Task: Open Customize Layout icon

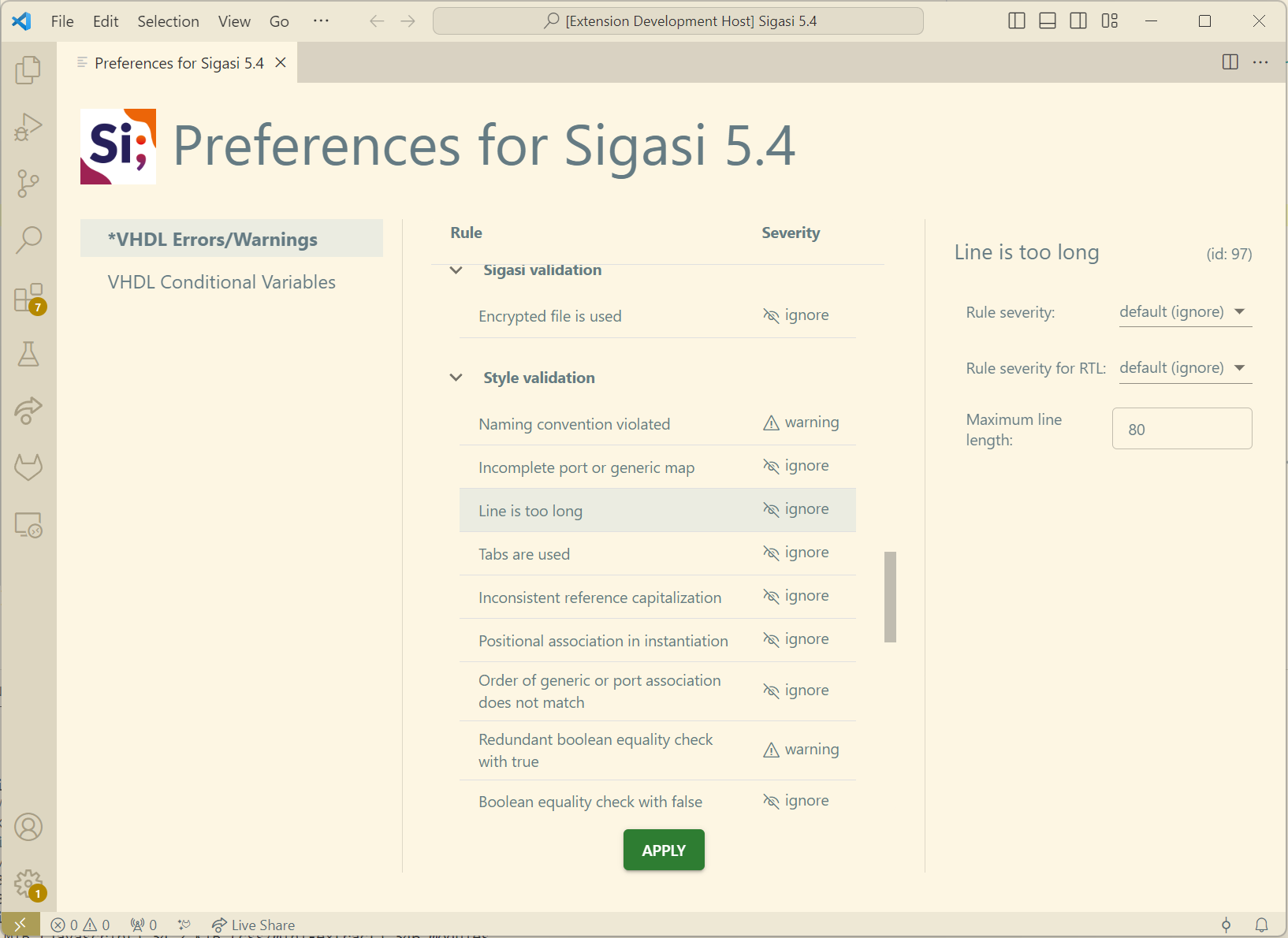Action: tap(1110, 21)
